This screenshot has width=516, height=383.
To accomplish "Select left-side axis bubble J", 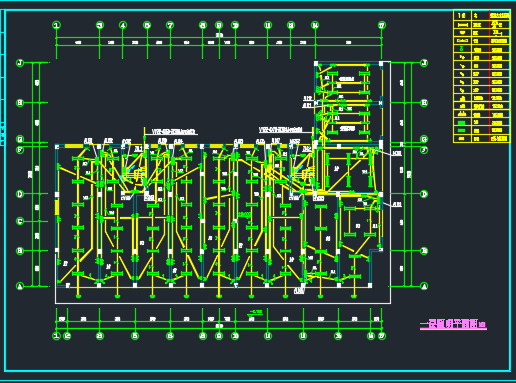I will point(20,63).
